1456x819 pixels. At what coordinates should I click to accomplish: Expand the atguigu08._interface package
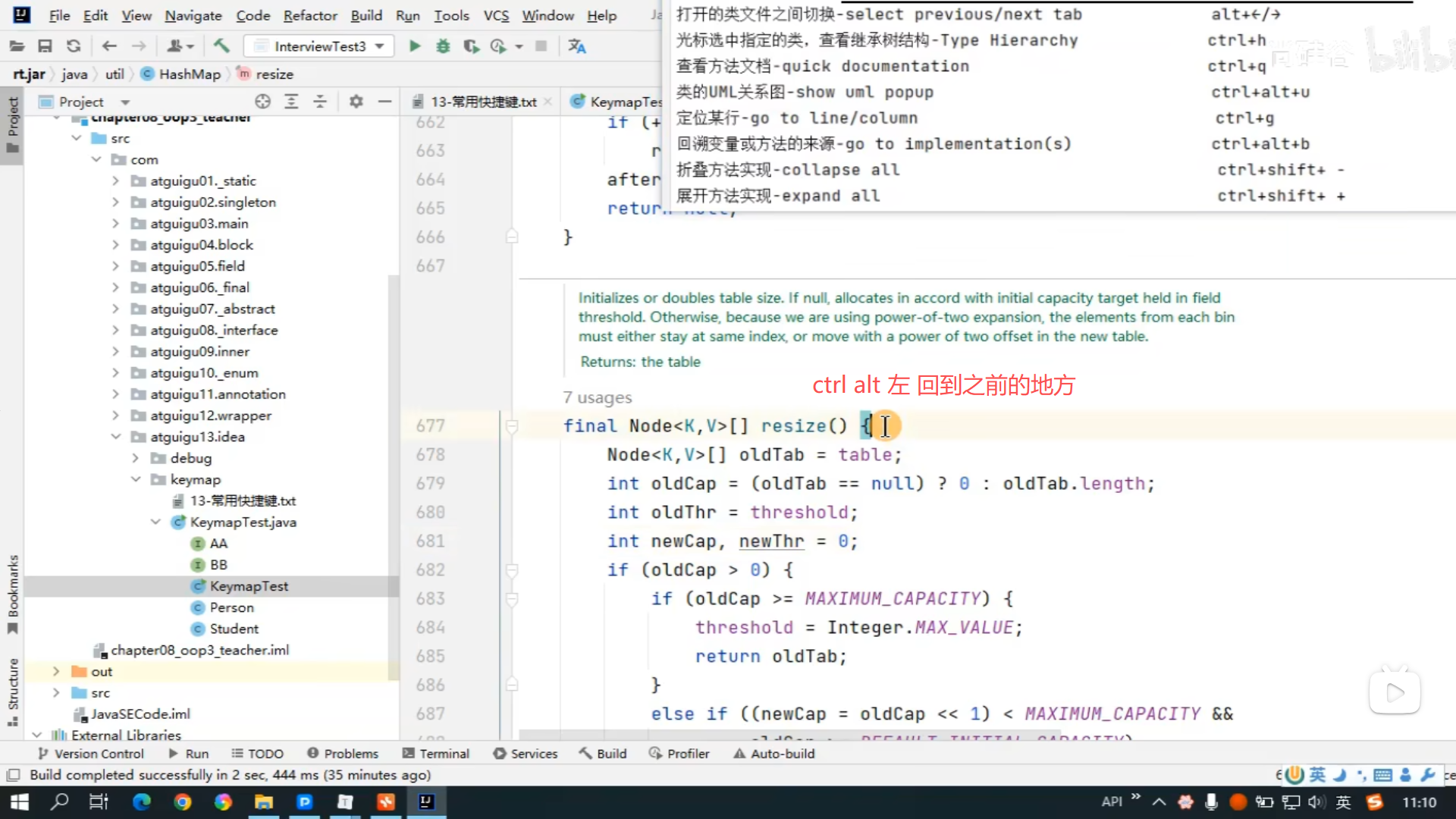point(115,330)
